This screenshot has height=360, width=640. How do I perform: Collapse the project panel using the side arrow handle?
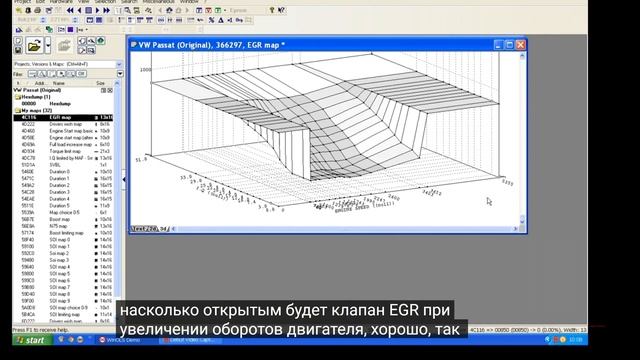coord(124,179)
